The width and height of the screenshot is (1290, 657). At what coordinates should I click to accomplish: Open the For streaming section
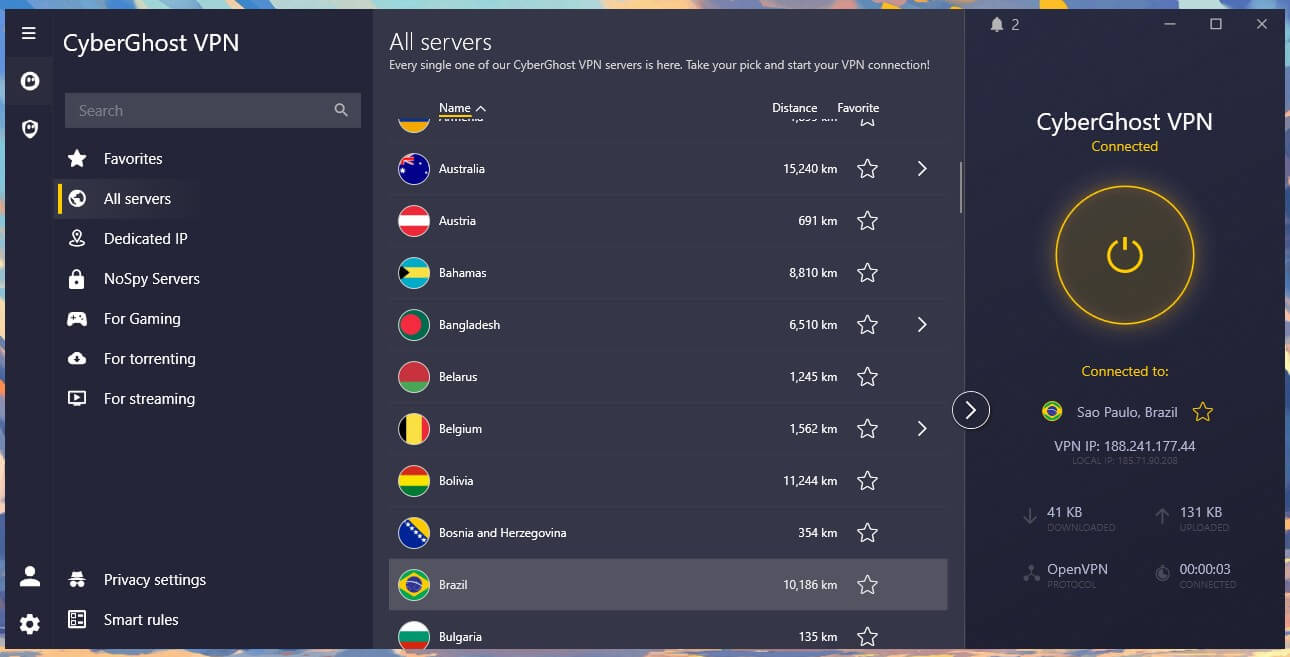[x=149, y=399]
